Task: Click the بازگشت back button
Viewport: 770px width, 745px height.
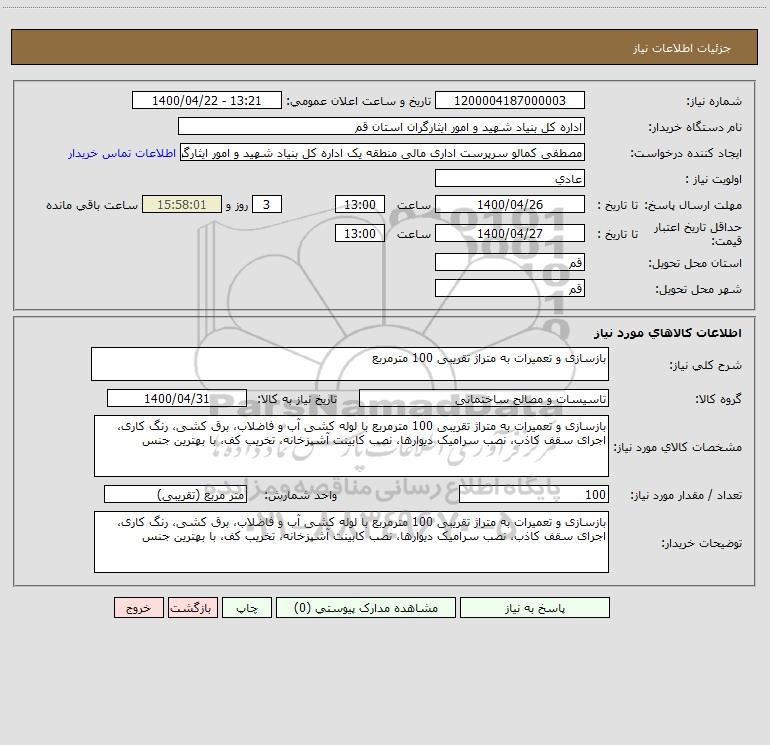Action: (192, 608)
